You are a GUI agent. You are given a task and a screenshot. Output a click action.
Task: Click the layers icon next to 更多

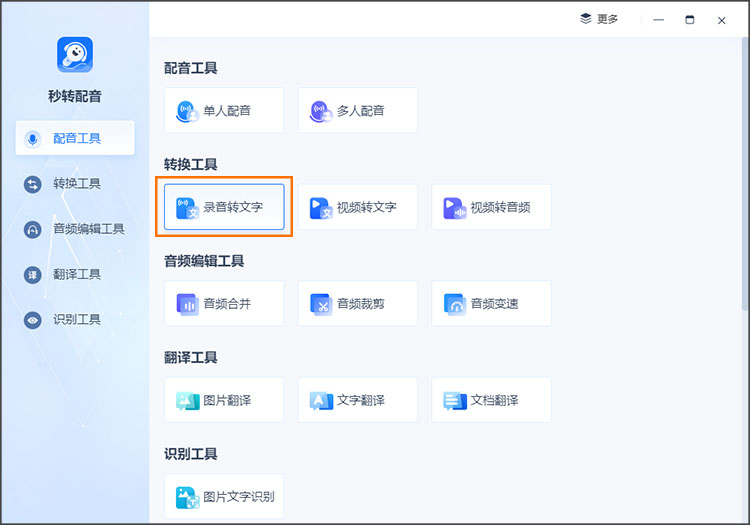586,19
